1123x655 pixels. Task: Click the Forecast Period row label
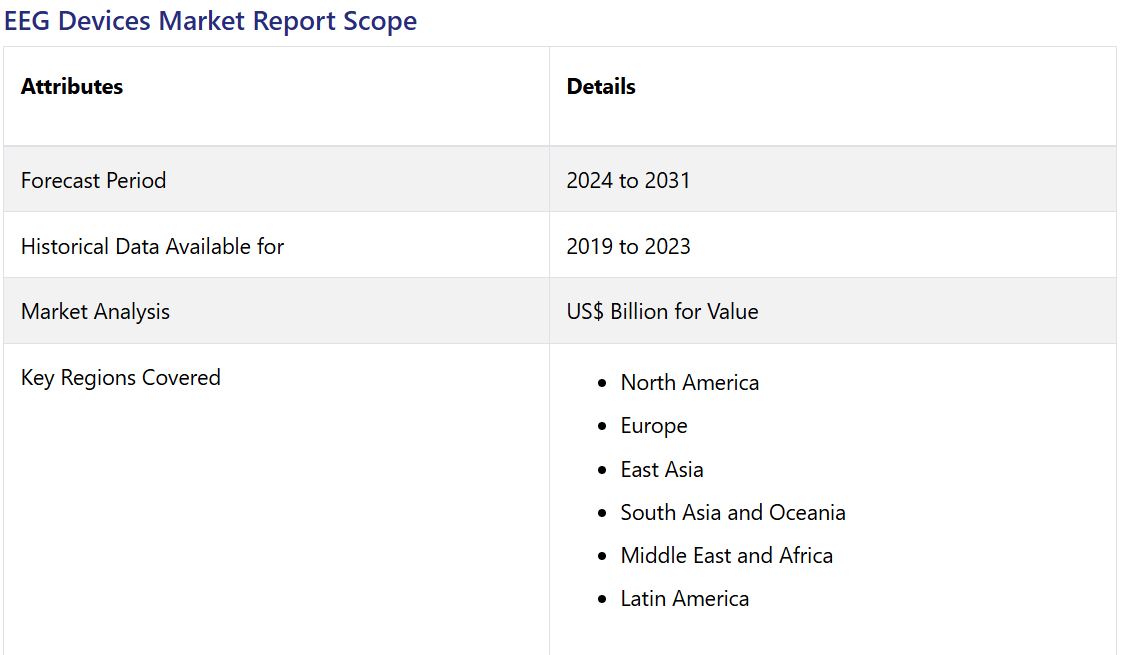[93, 181]
